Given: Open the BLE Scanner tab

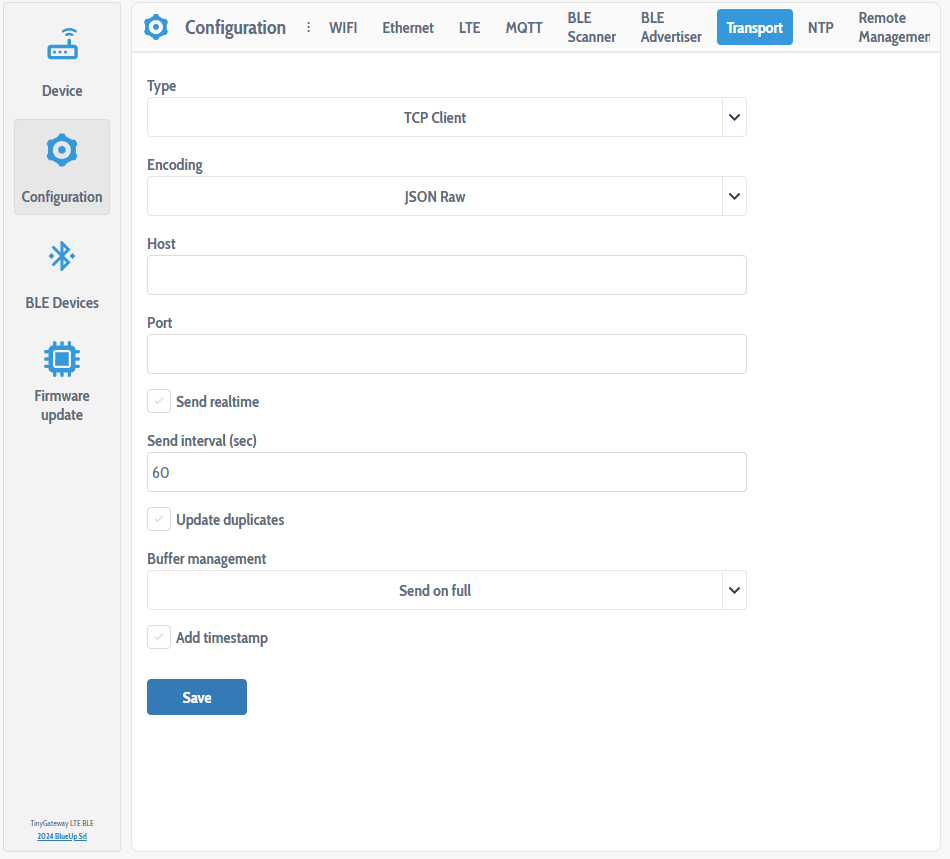Looking at the screenshot, I should pyautogui.click(x=591, y=27).
